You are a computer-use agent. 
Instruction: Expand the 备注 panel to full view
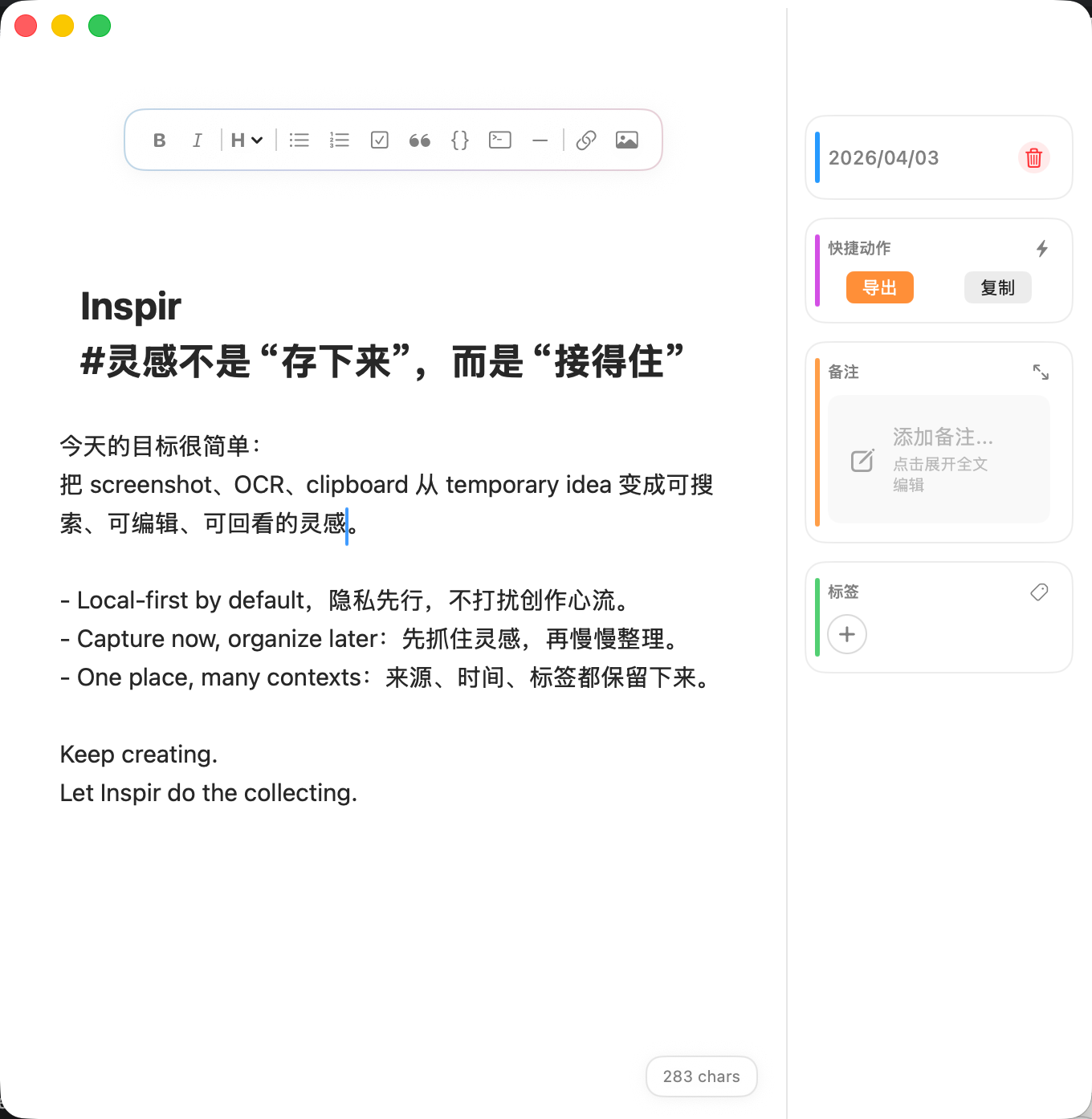pyautogui.click(x=1041, y=372)
